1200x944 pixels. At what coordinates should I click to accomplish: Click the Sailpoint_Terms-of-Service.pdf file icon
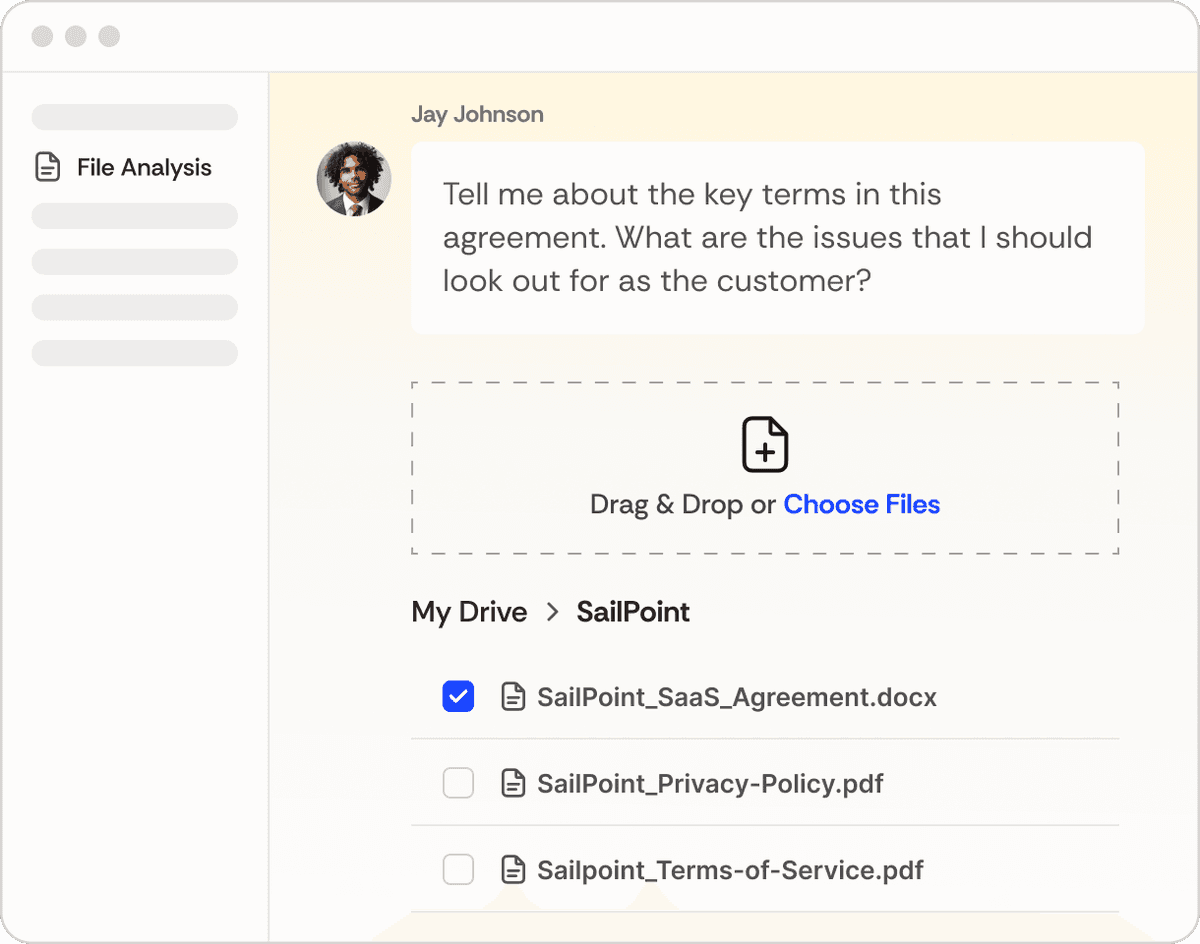coord(513,870)
